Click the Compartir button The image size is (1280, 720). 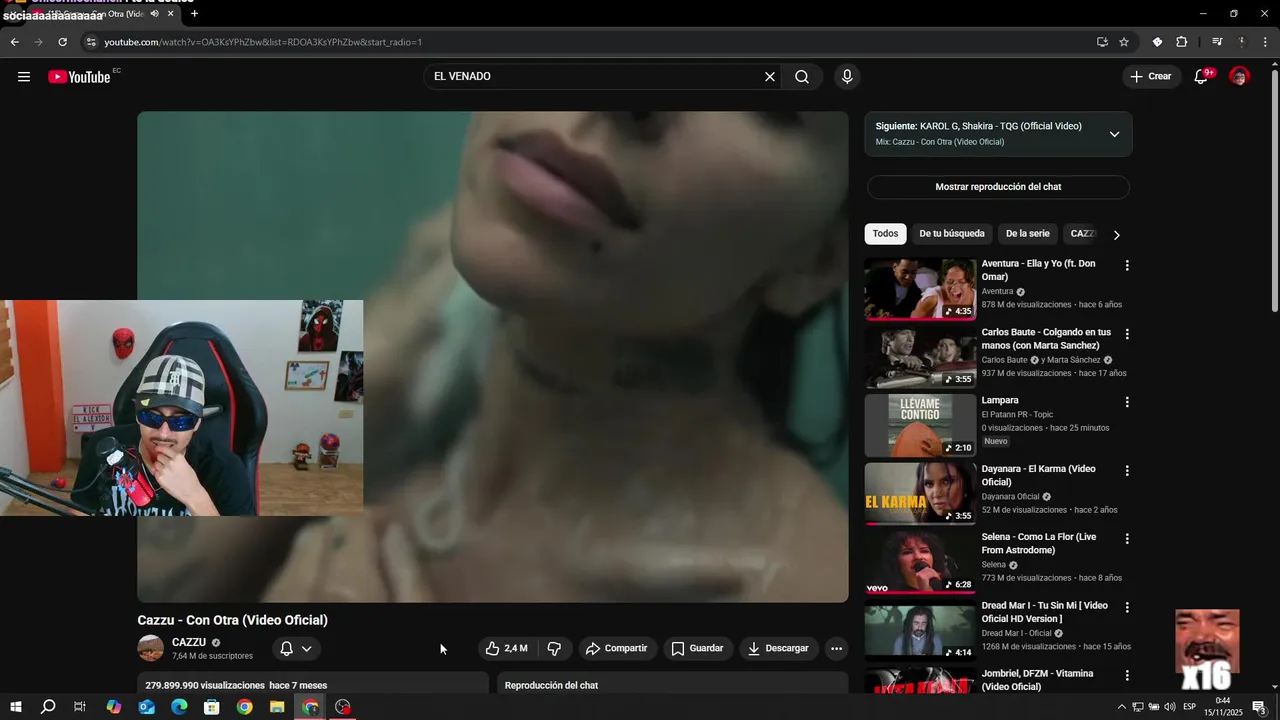(x=616, y=648)
